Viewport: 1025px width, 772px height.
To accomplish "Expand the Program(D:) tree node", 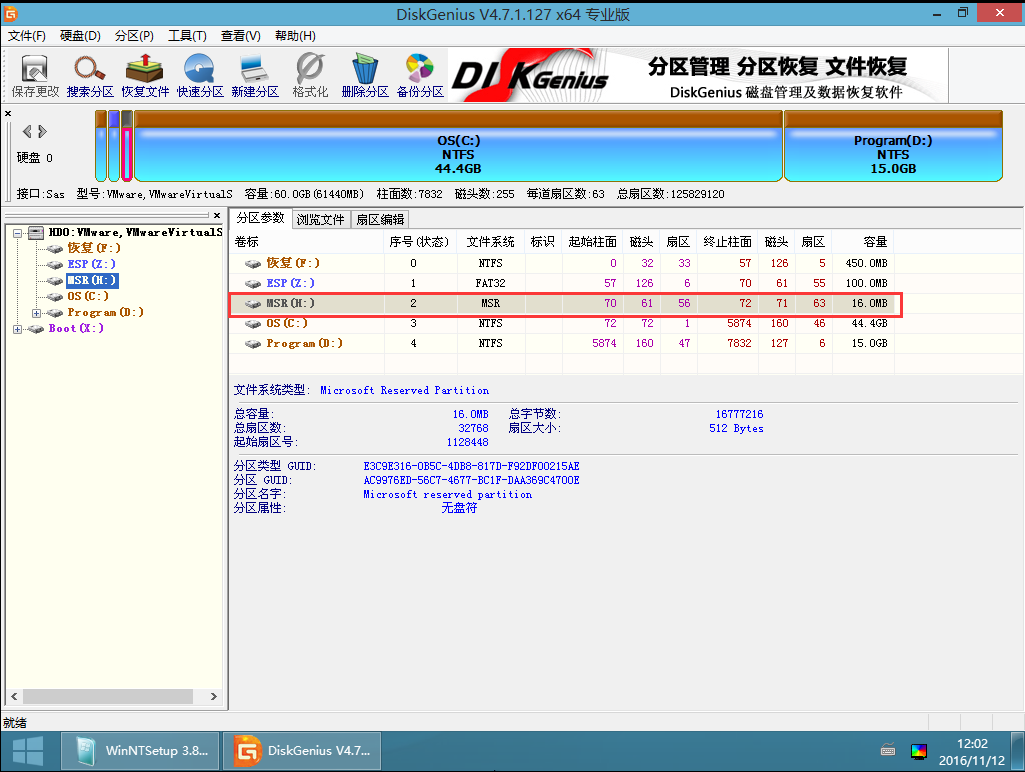I will click(x=37, y=313).
